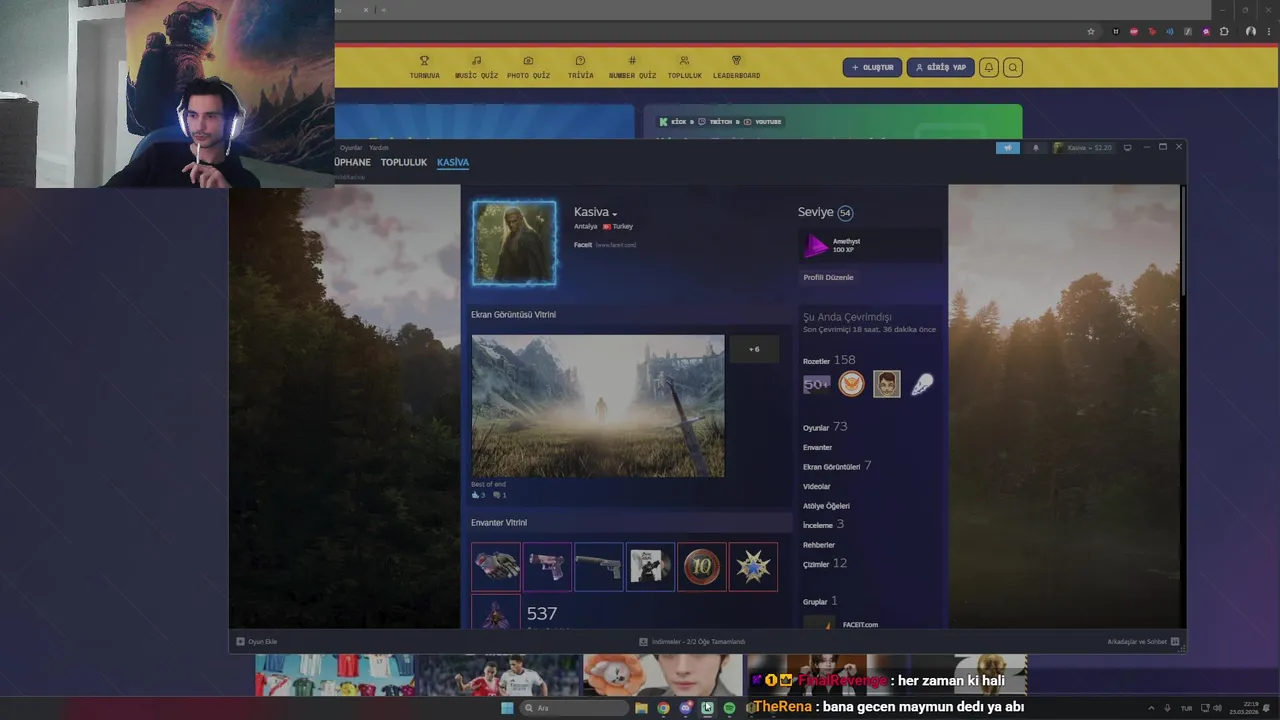Open the +6 more screenshots tile
The width and height of the screenshot is (1280, 720).
(754, 349)
